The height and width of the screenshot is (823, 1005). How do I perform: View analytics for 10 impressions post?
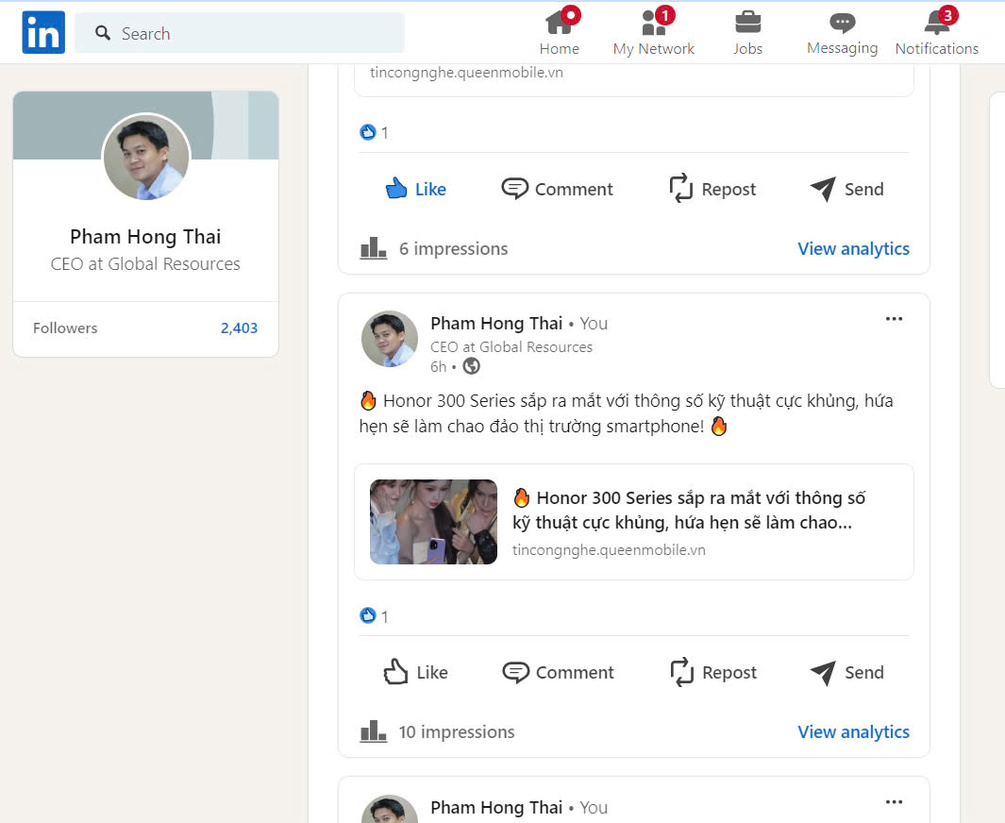pos(853,732)
